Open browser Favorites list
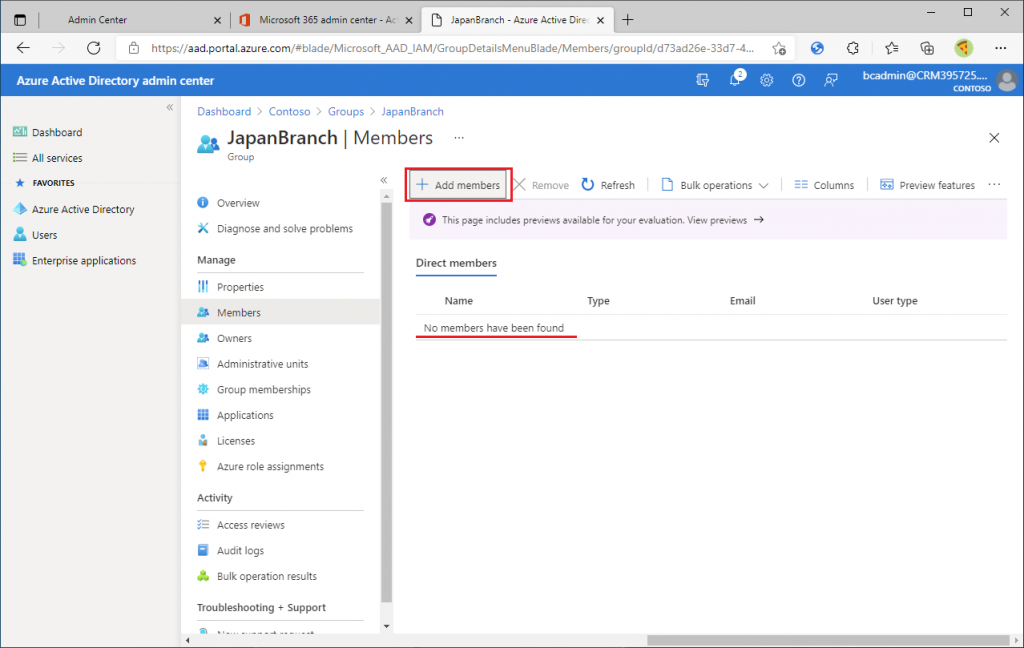This screenshot has height=648, width=1024. 891,48
